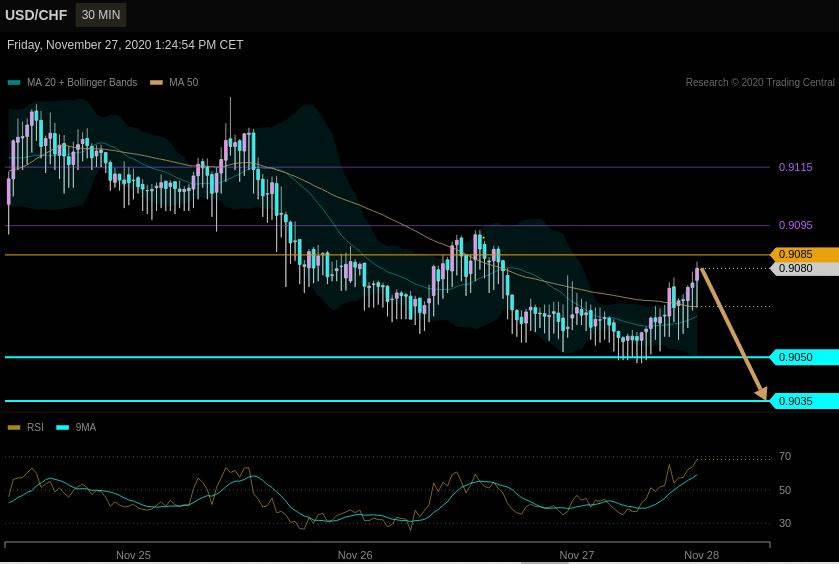This screenshot has width=839, height=564.
Task: Click the 0.9095 resistance level label
Action: click(x=795, y=225)
